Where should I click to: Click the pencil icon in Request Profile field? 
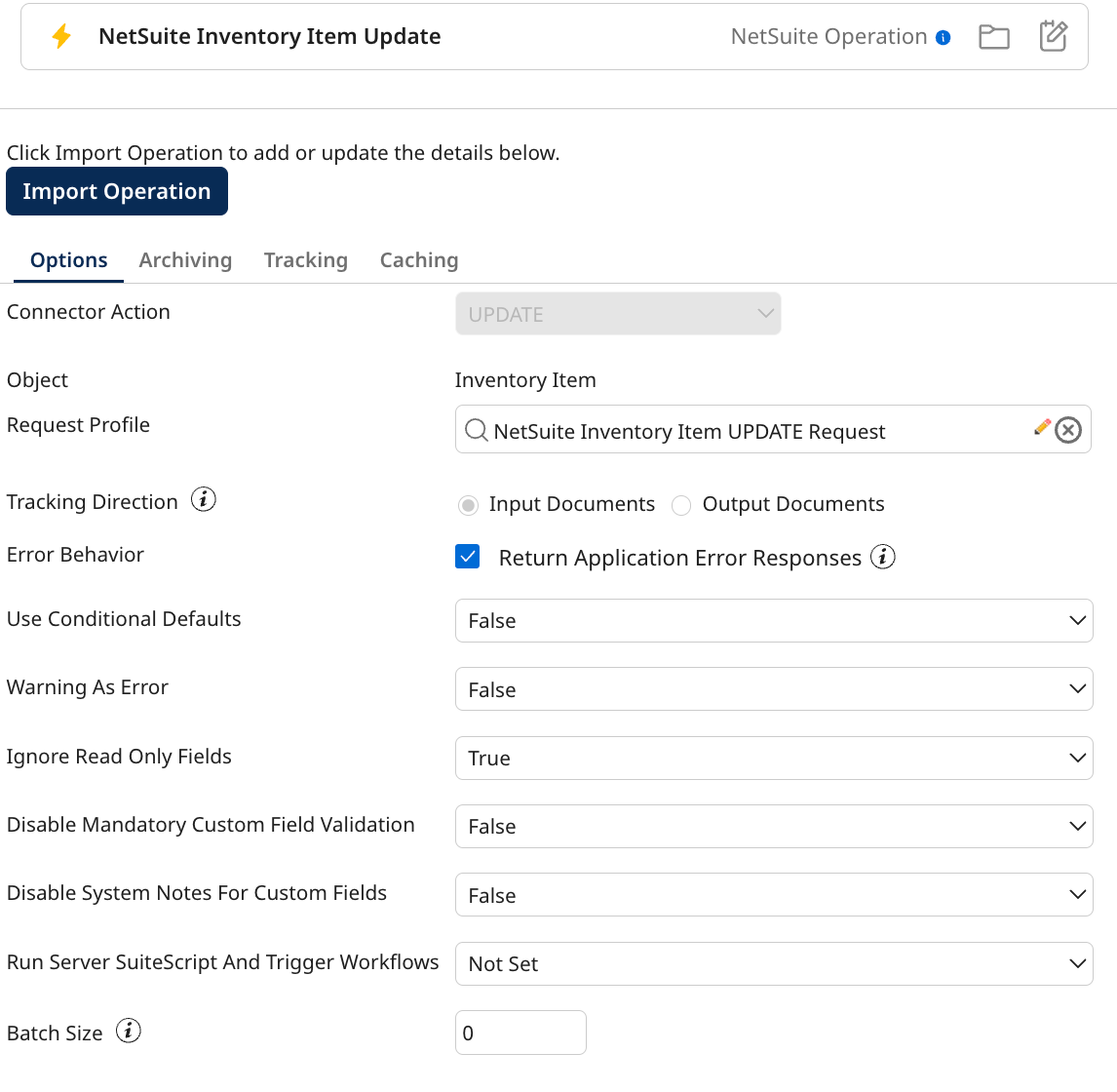pos(1041,425)
